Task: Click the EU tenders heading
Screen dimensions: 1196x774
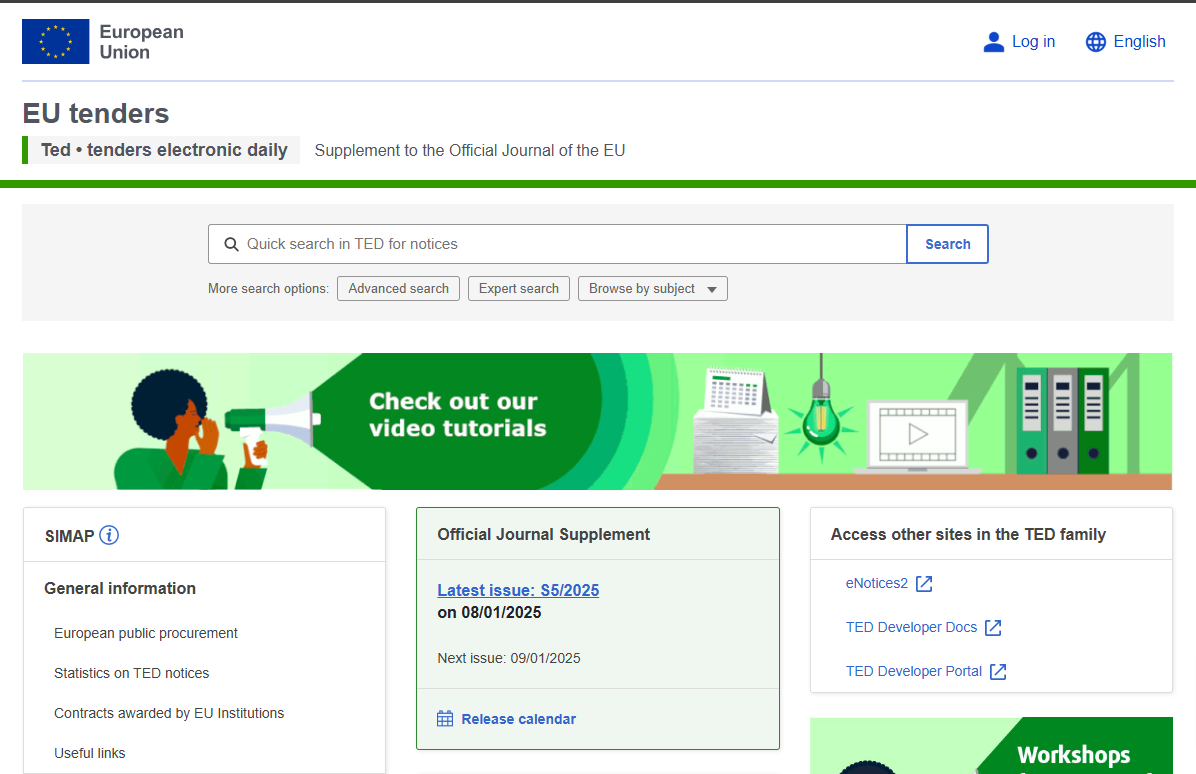Action: pos(95,114)
